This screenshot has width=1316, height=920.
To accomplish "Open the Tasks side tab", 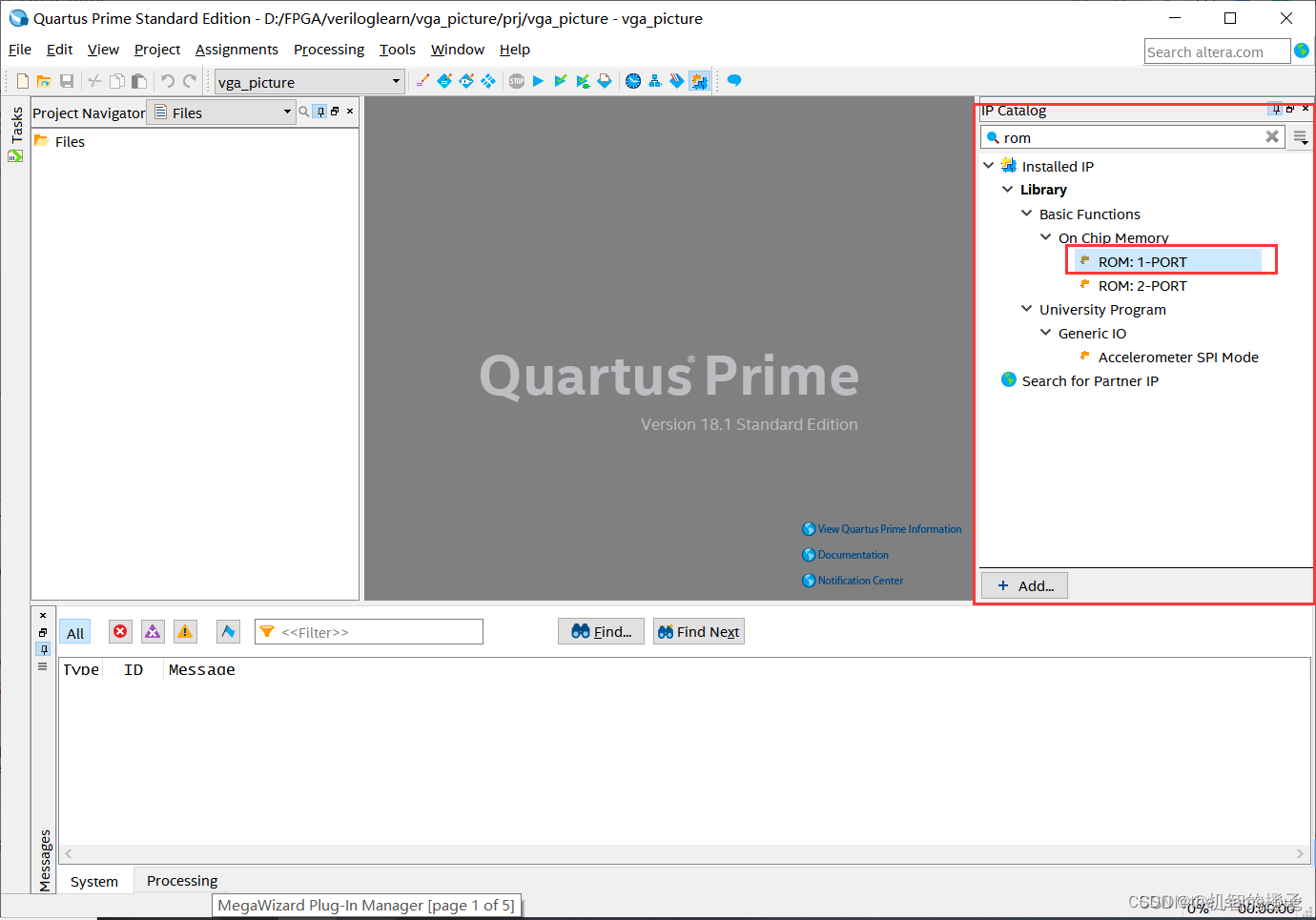I will click(16, 133).
